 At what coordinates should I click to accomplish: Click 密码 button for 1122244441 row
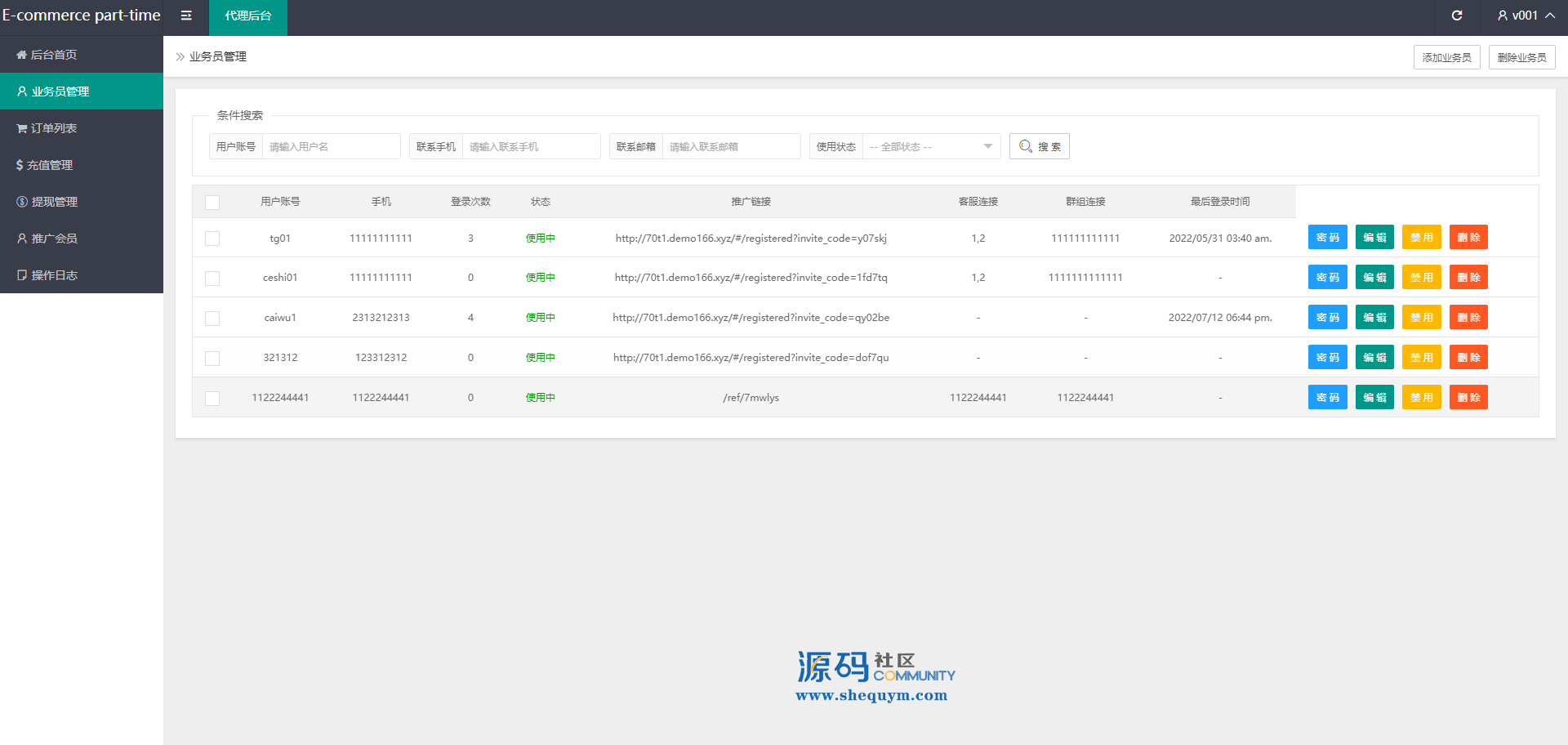click(1327, 398)
